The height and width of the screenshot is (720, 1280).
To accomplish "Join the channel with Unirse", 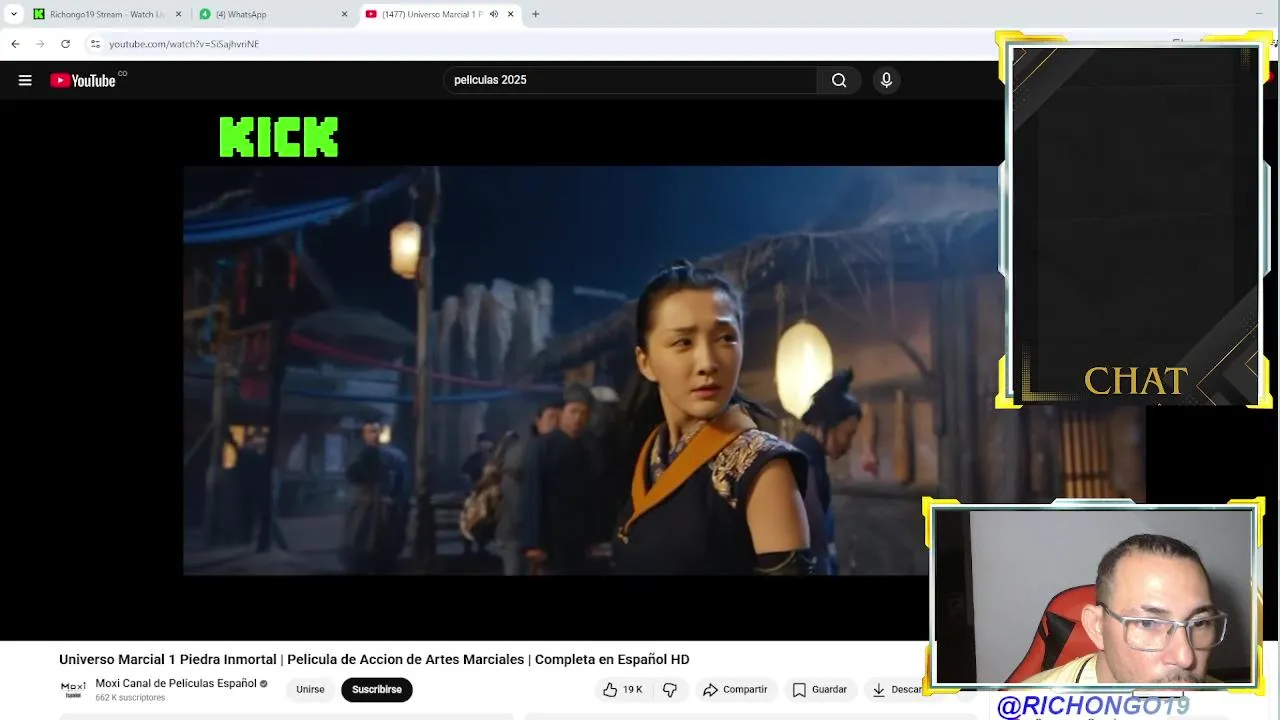I will click(x=310, y=689).
